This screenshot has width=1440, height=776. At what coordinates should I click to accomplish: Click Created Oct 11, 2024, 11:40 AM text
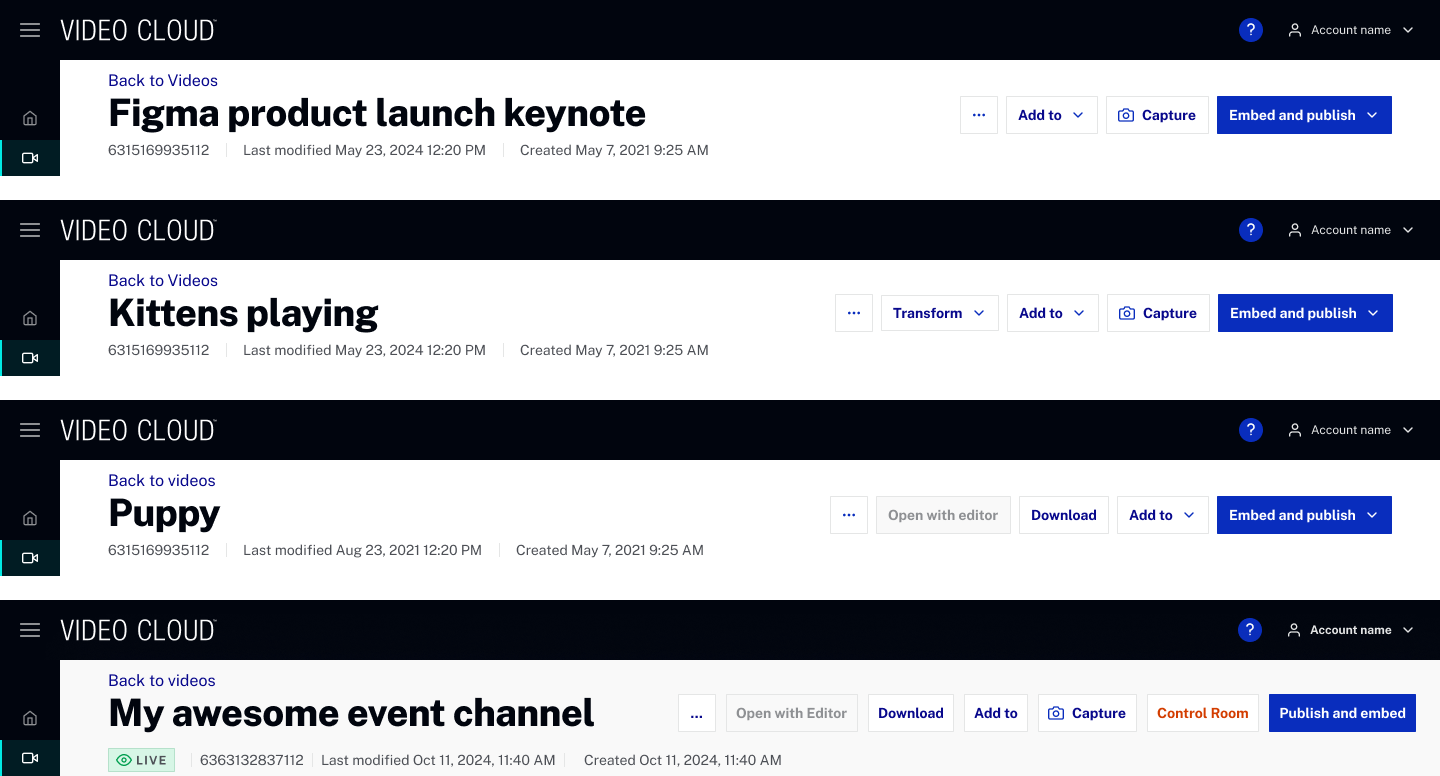(682, 760)
